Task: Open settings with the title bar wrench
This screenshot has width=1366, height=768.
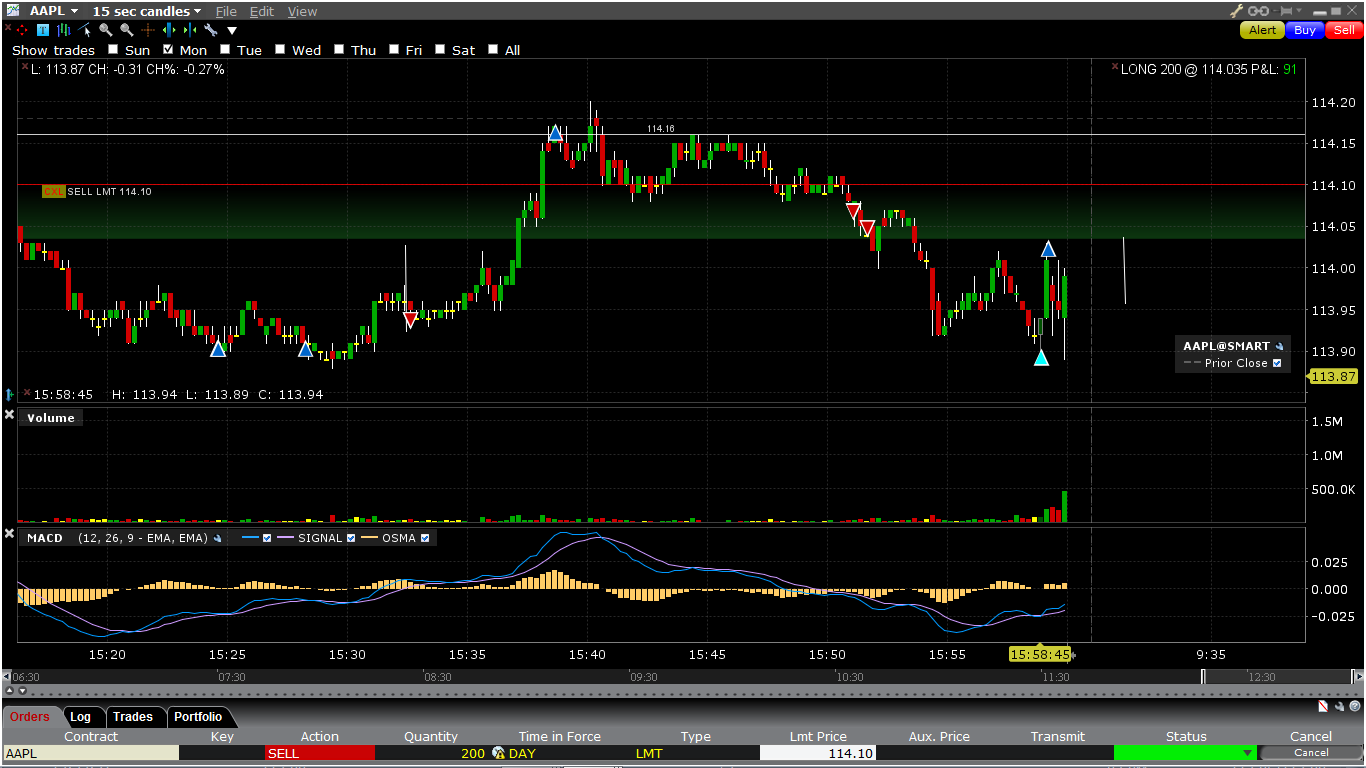Action: coord(1237,11)
